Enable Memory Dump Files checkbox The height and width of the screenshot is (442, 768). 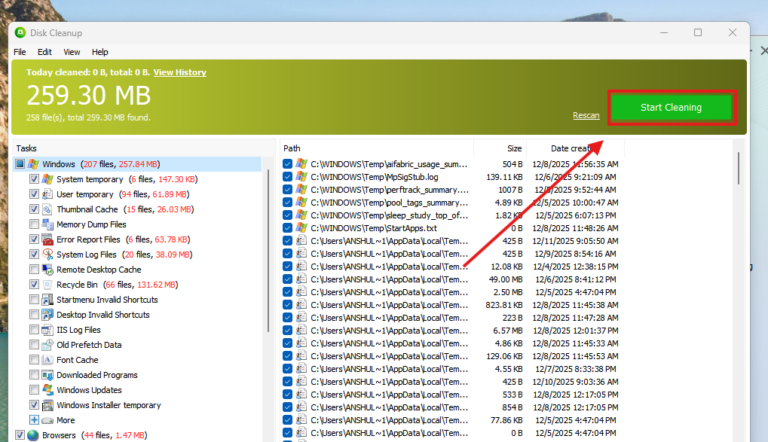click(x=34, y=224)
